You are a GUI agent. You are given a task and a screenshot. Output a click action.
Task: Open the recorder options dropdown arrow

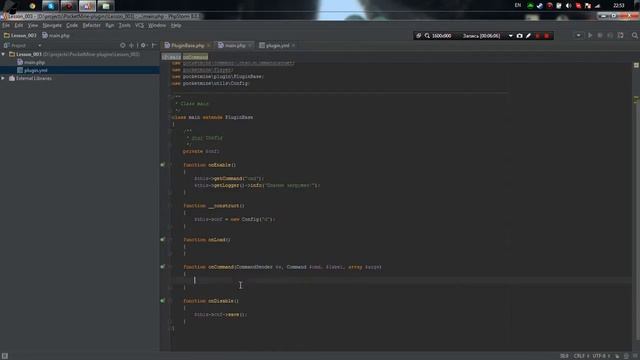coord(510,36)
